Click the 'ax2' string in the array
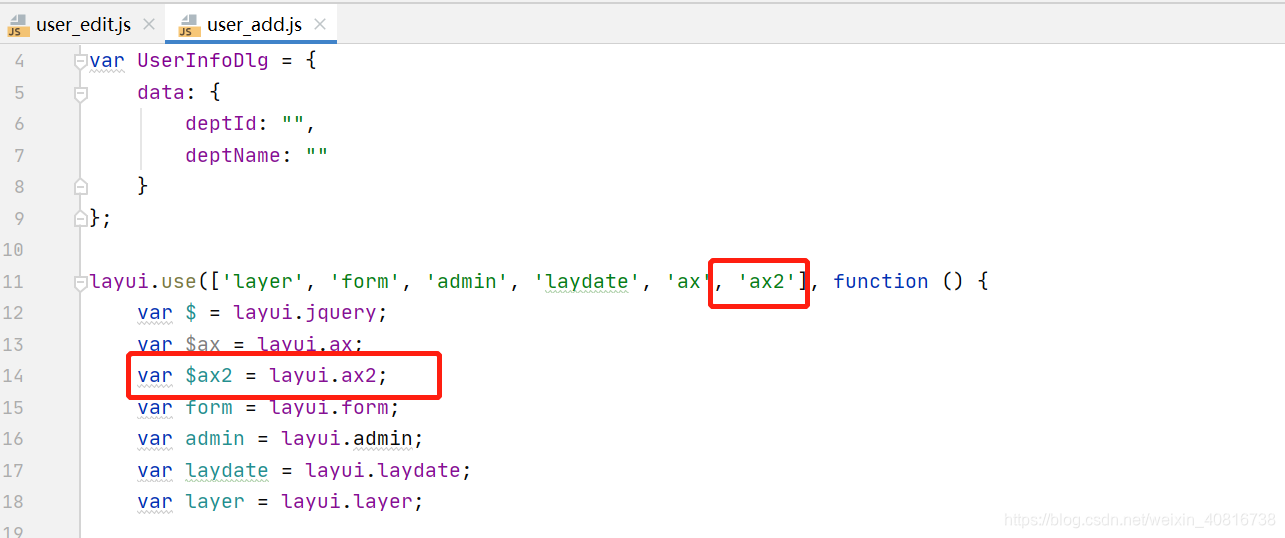Screen dimensions: 1285x538 coord(768,282)
